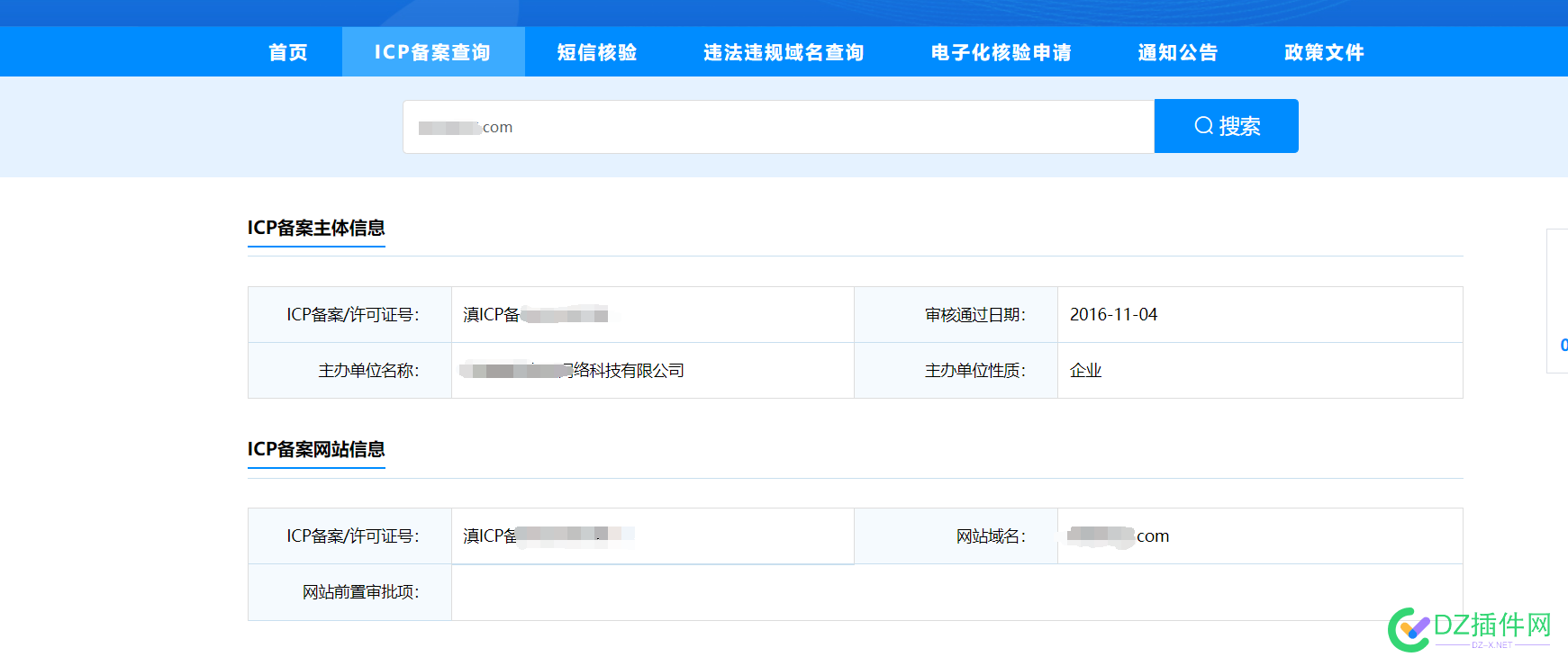Screen dimensions: 1568x666
Task: Click the website domain value ending .com
Action: (1118, 535)
